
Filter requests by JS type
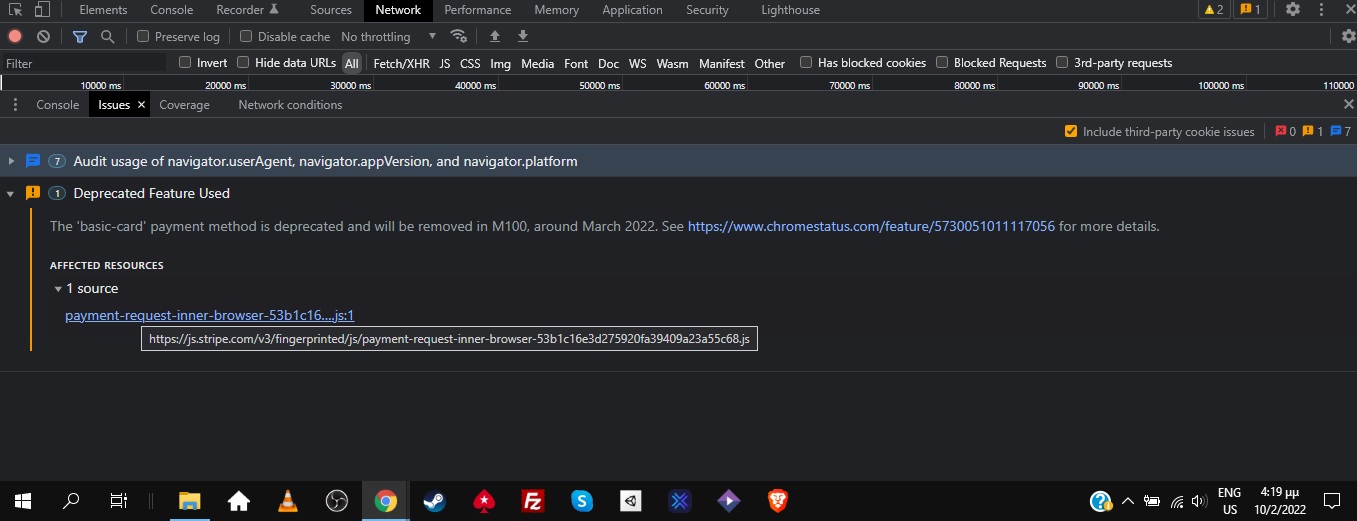[x=445, y=63]
